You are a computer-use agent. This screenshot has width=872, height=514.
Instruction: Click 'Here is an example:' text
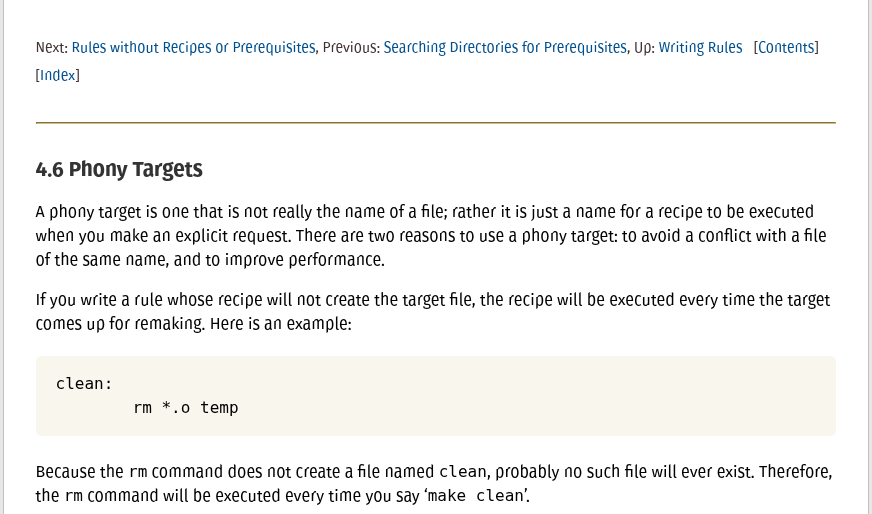281,324
